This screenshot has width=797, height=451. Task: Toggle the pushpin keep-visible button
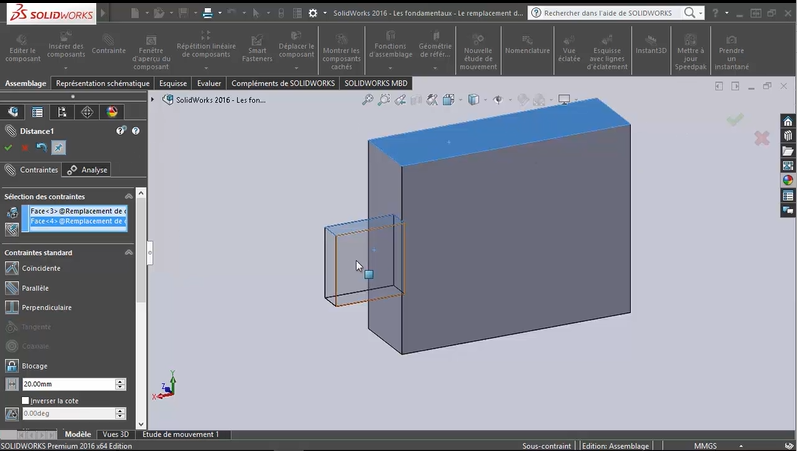(x=58, y=148)
